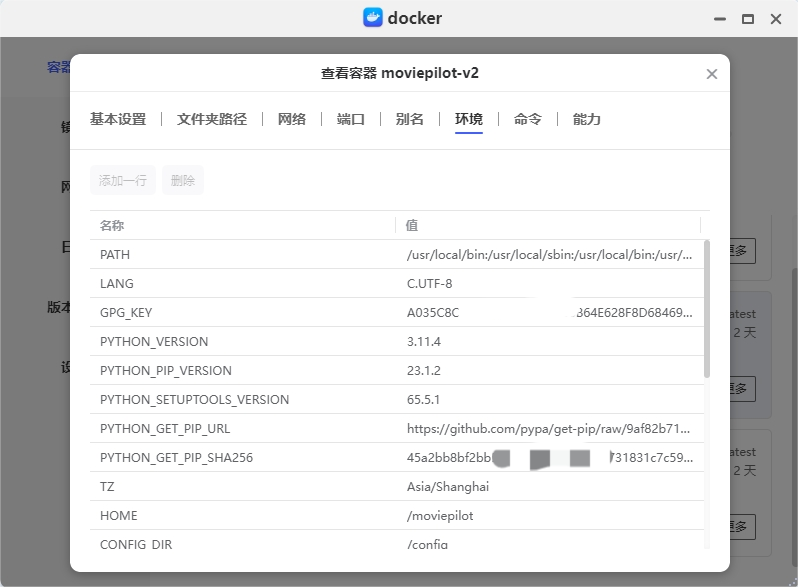The image size is (798, 587).
Task: Click the 名称 column header
Action: coord(112,225)
